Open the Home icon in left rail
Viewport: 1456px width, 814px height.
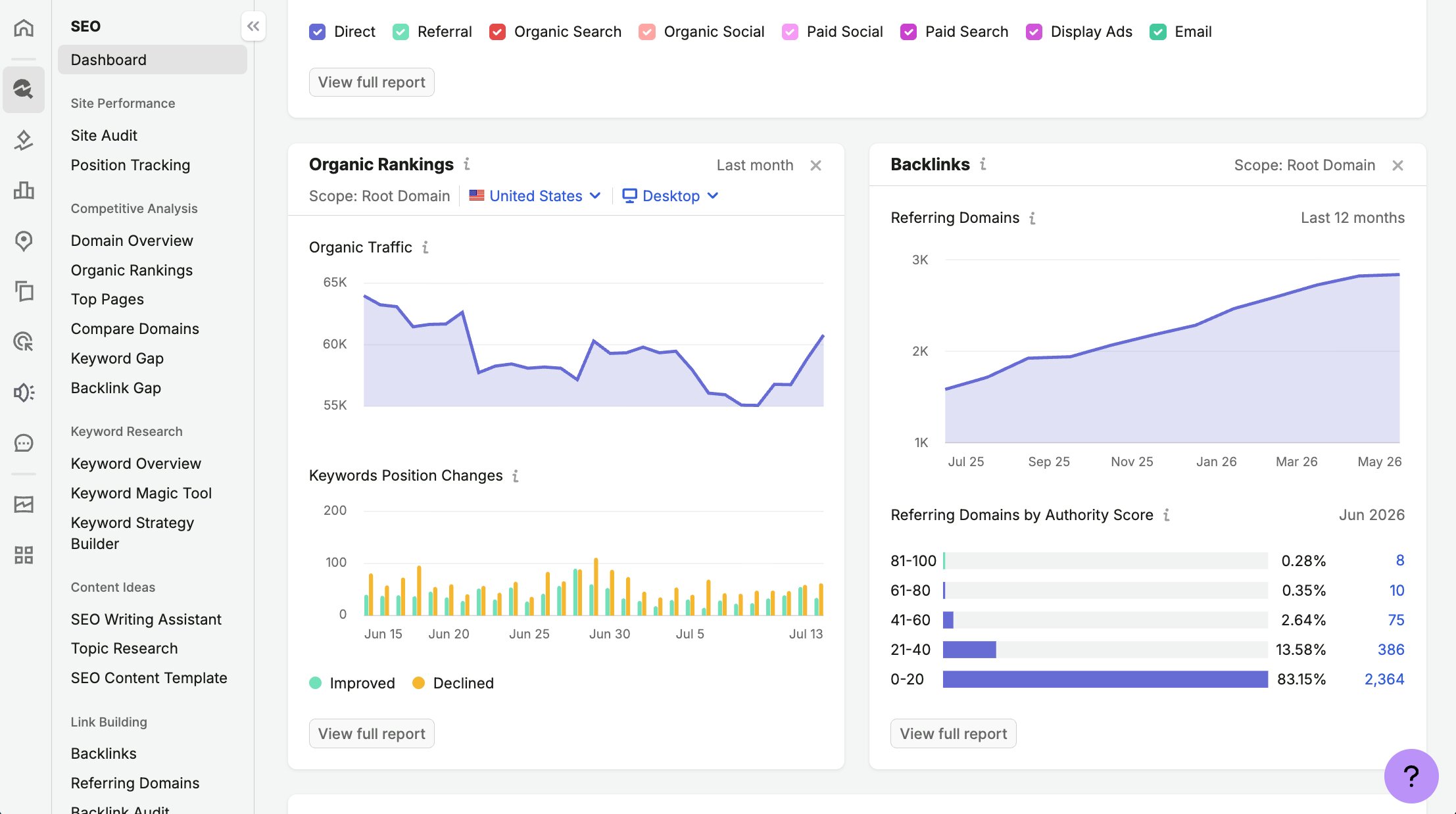coord(24,28)
